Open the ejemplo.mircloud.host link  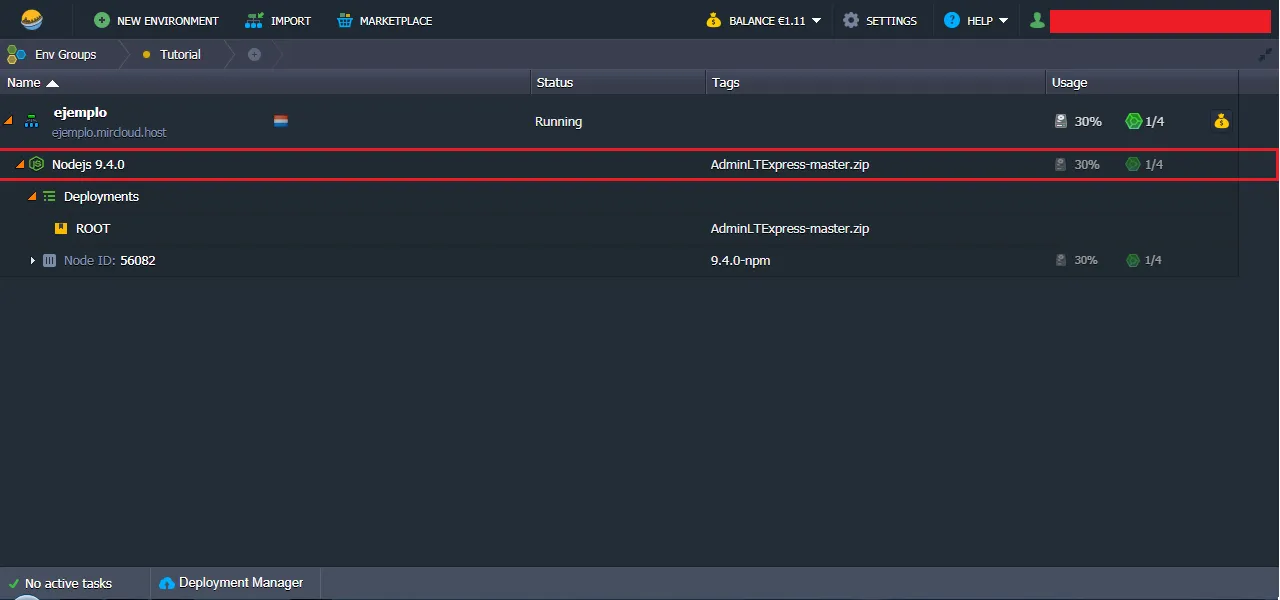pos(109,132)
